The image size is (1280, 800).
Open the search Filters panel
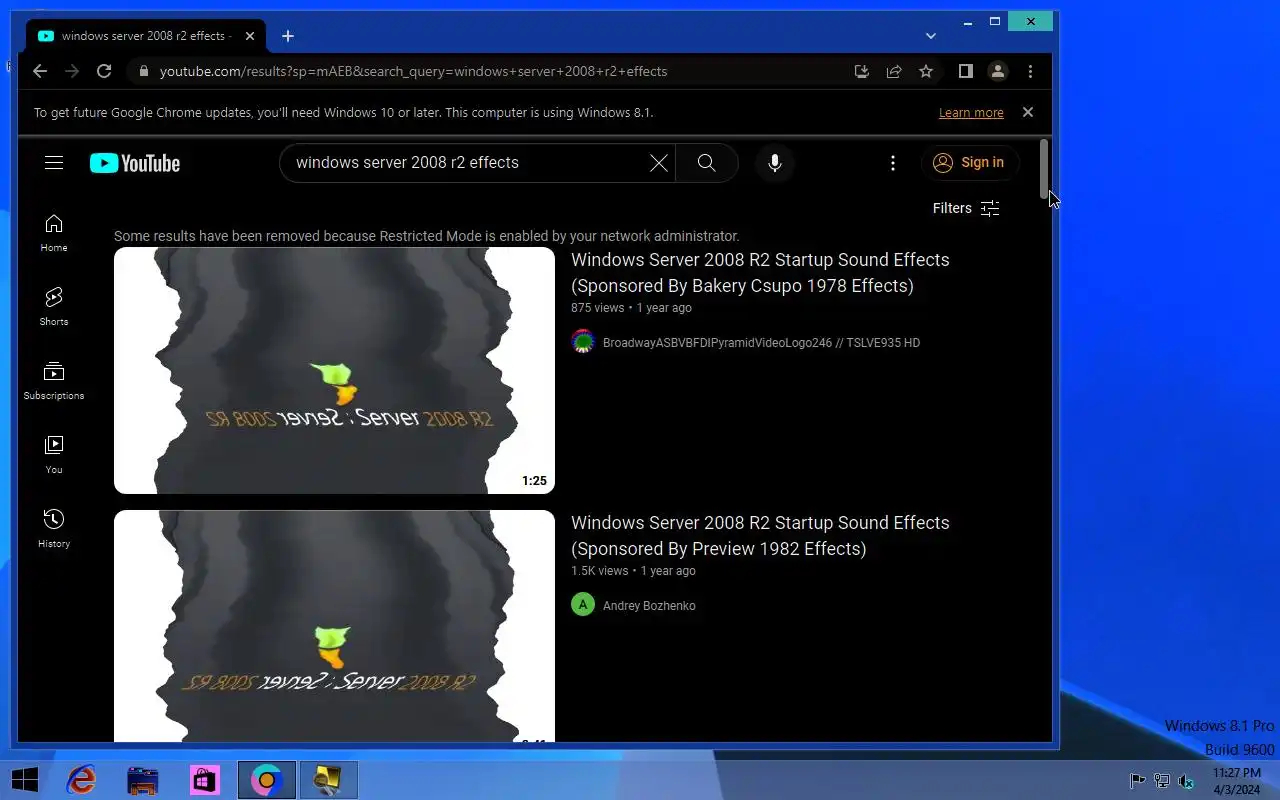[x=966, y=208]
